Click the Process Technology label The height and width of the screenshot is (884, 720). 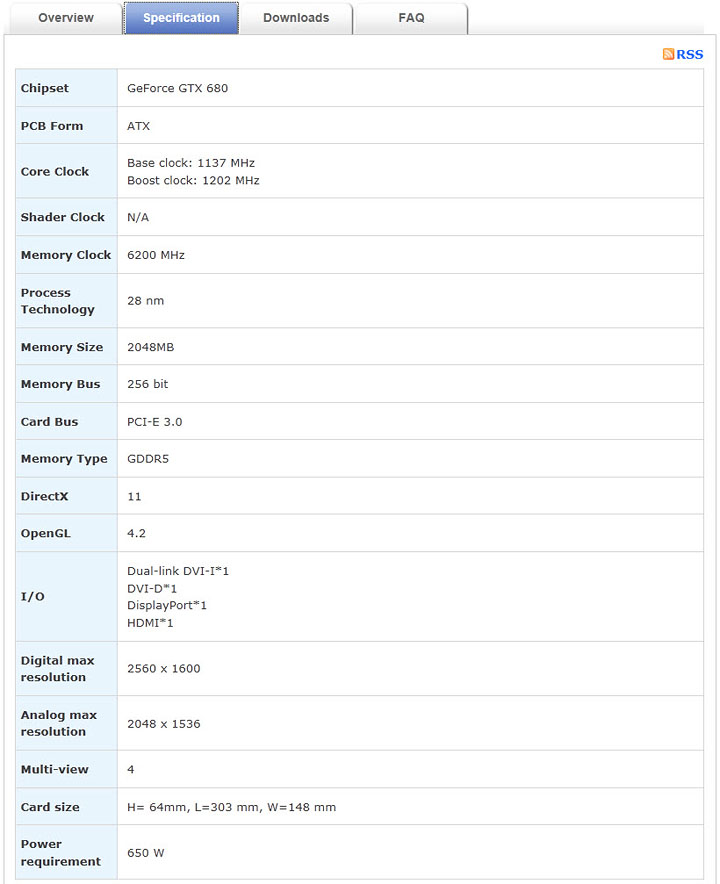point(57,301)
